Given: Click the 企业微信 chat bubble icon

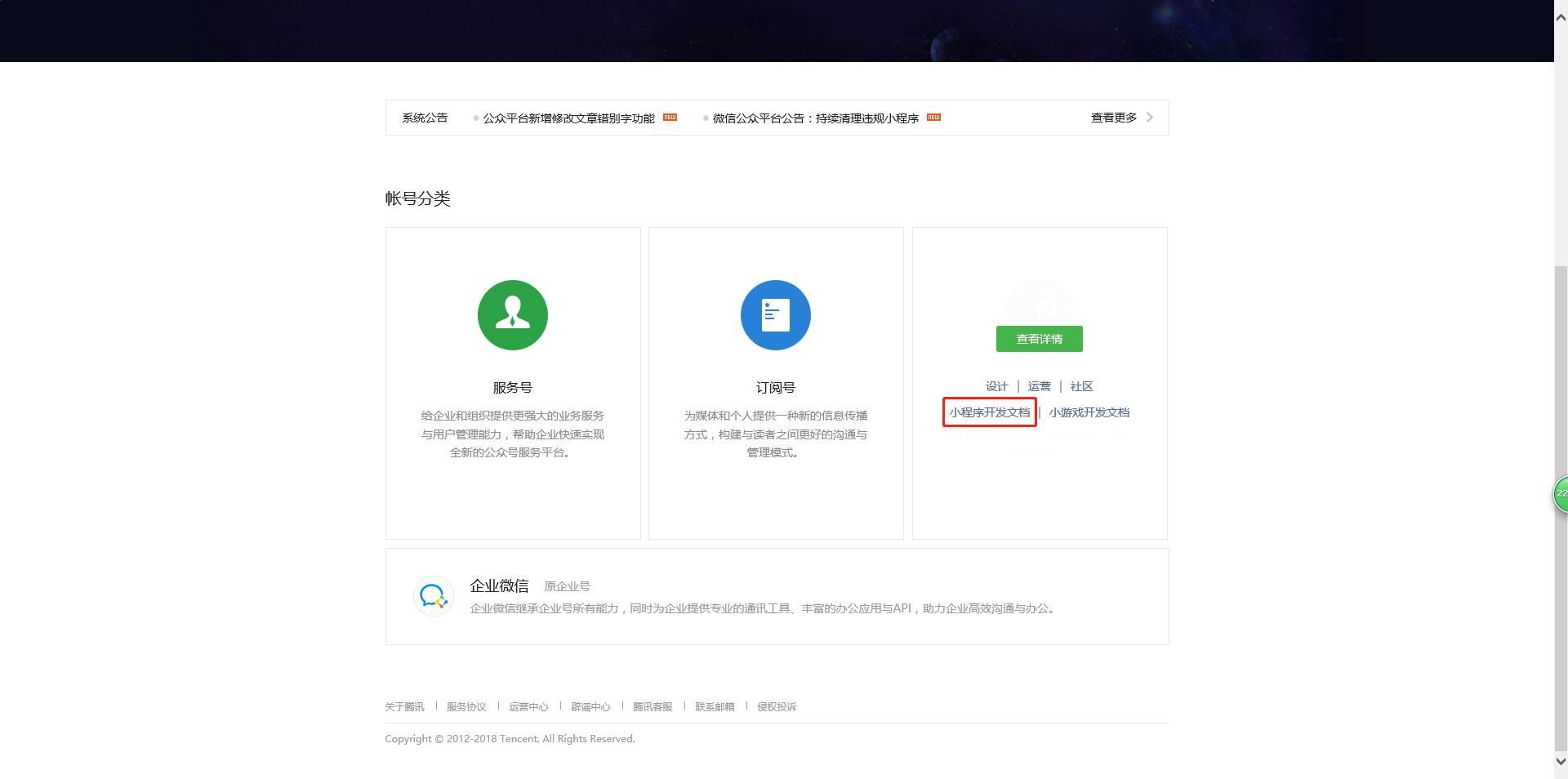Looking at the screenshot, I should pyautogui.click(x=434, y=596).
